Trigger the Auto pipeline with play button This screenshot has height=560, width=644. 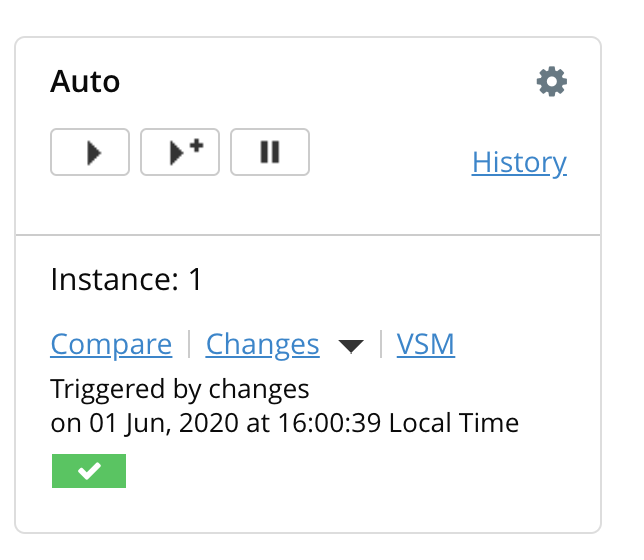pos(90,153)
